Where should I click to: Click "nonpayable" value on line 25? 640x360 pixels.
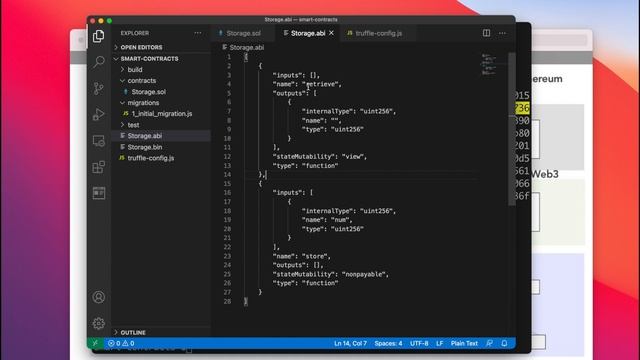point(364,274)
